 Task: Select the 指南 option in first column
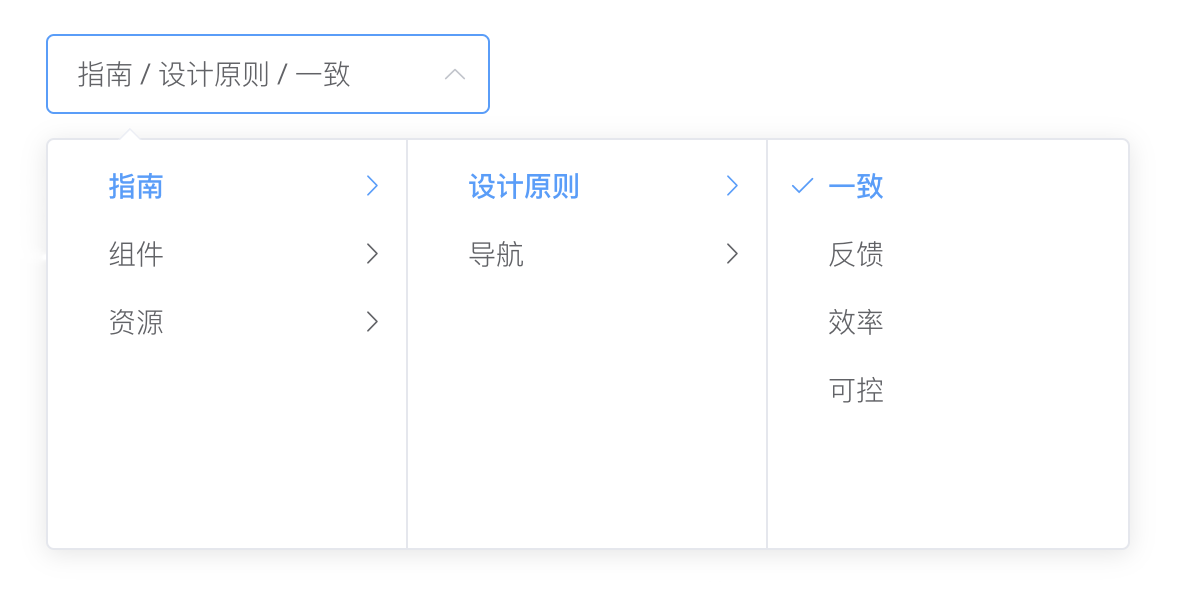[x=136, y=187]
